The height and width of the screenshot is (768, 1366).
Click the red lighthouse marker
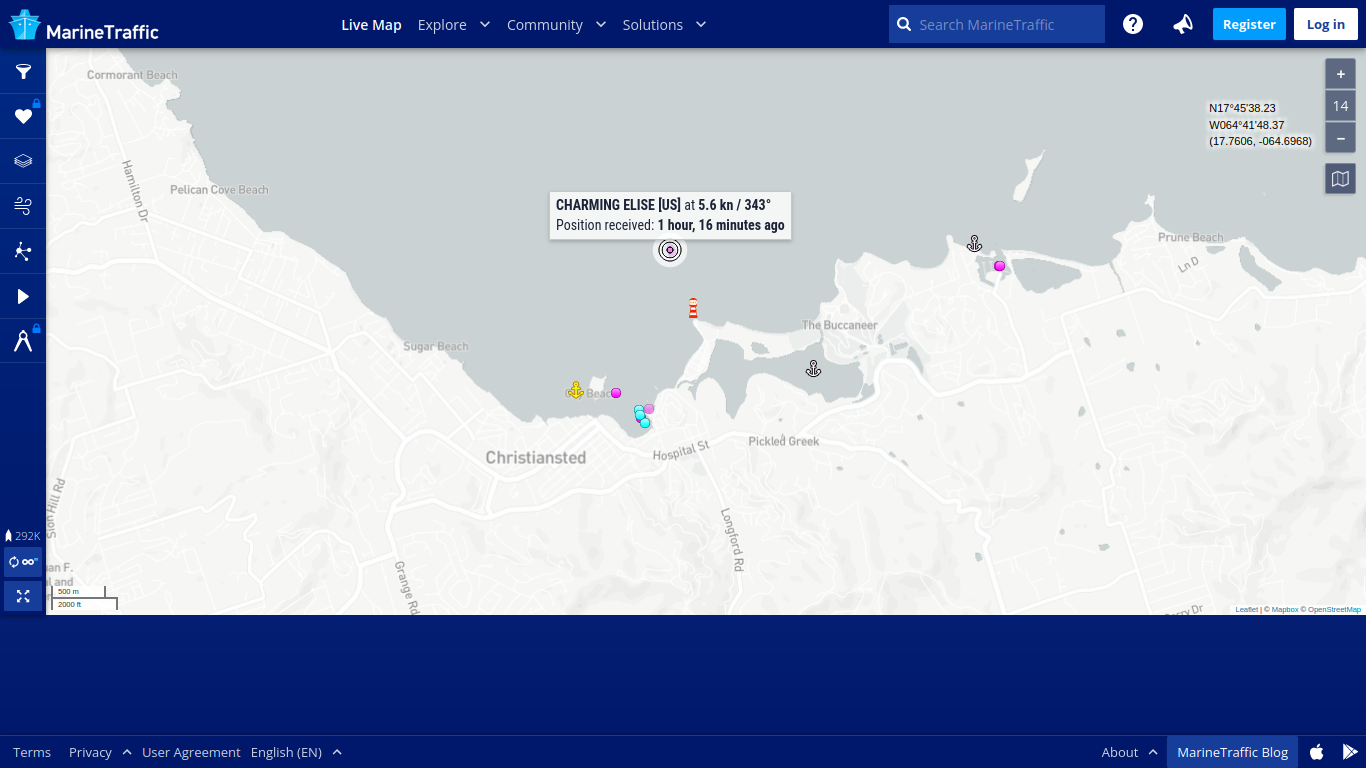pos(693,308)
